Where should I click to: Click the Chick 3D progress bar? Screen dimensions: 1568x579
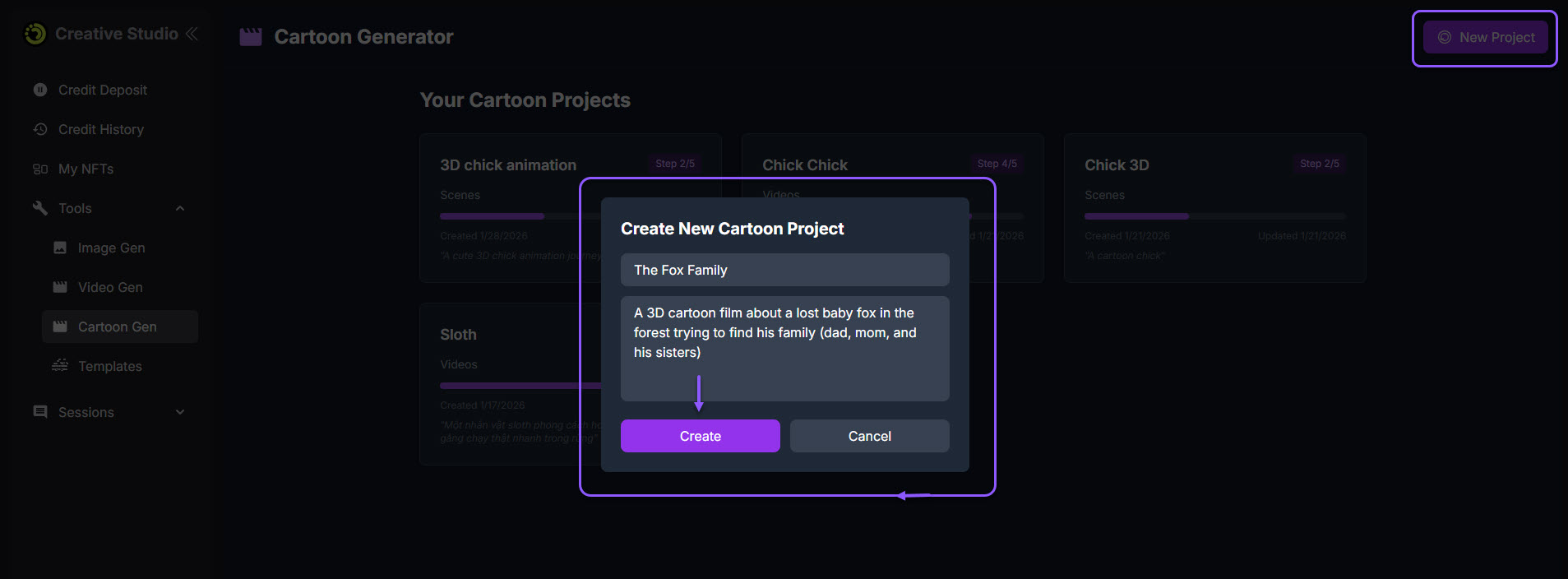[1214, 216]
